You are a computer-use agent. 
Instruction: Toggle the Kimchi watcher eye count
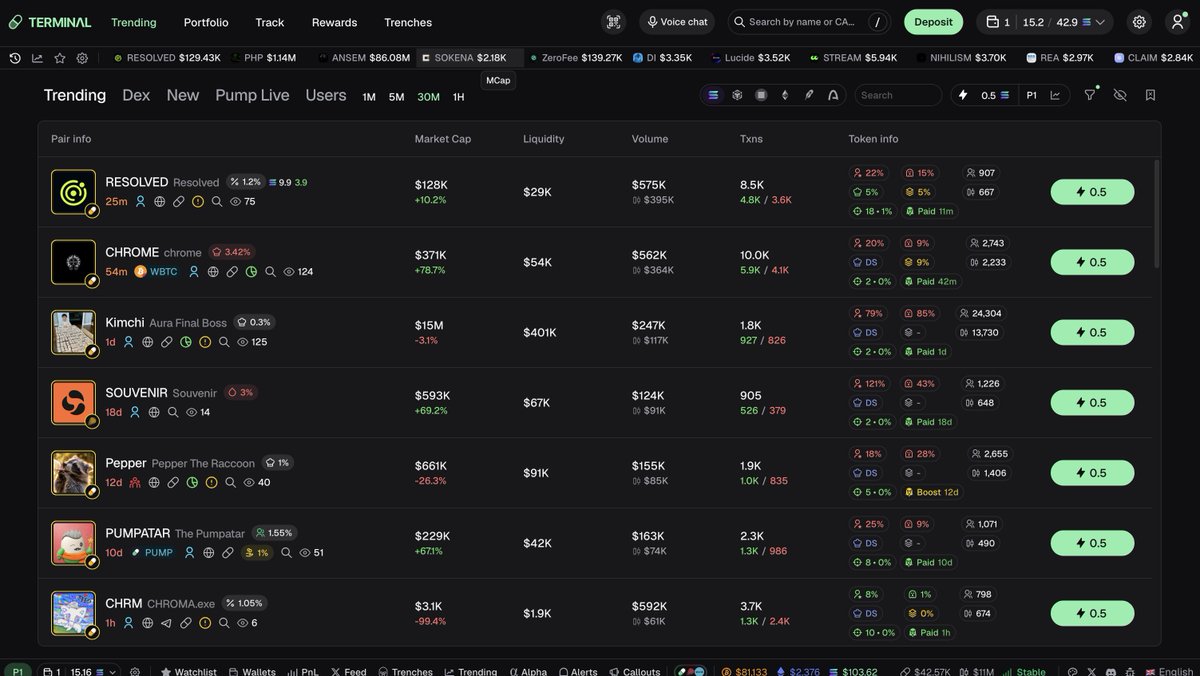point(252,342)
